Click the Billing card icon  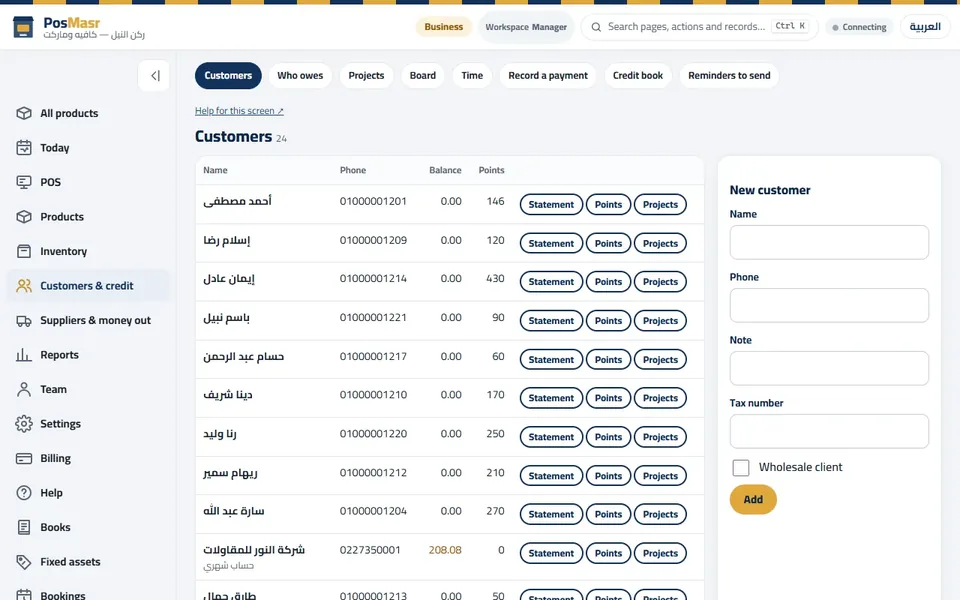(24, 458)
